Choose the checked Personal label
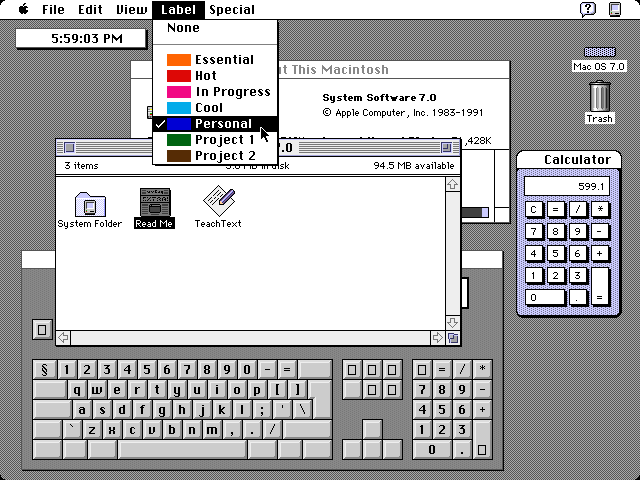The height and width of the screenshot is (480, 640). [x=215, y=124]
